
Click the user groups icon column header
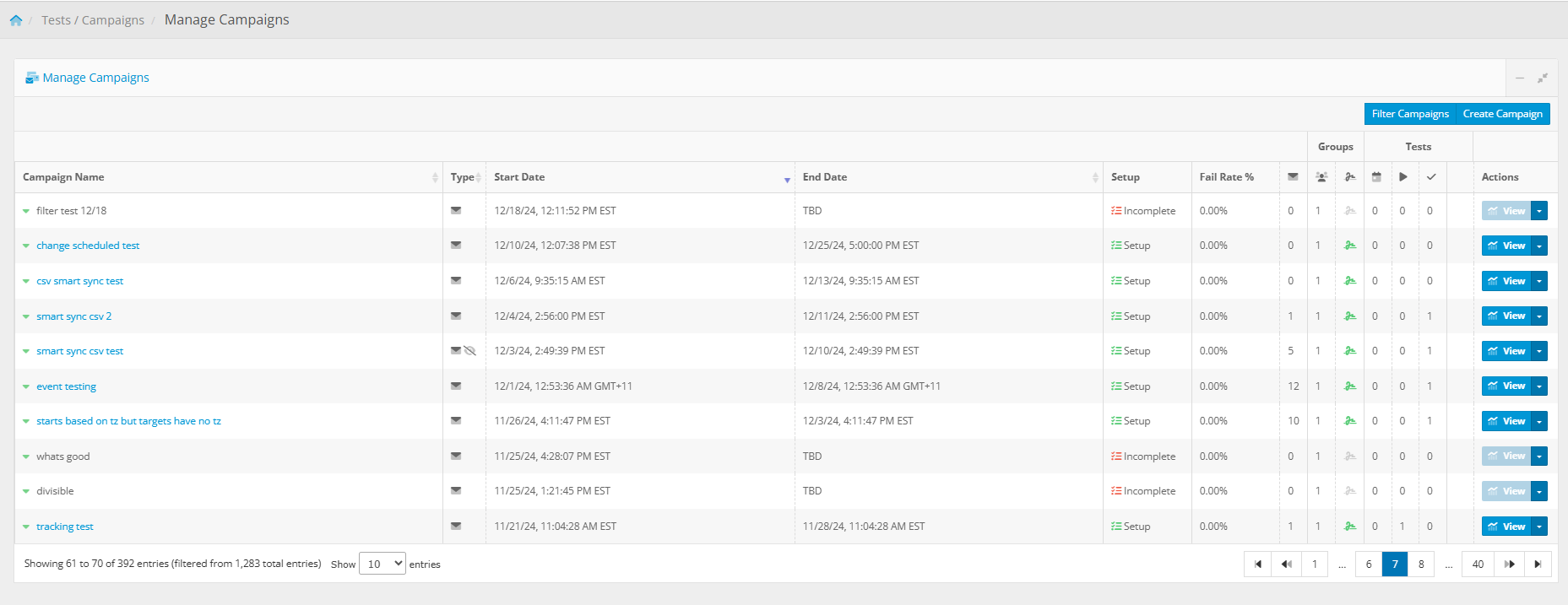pyautogui.click(x=1321, y=177)
